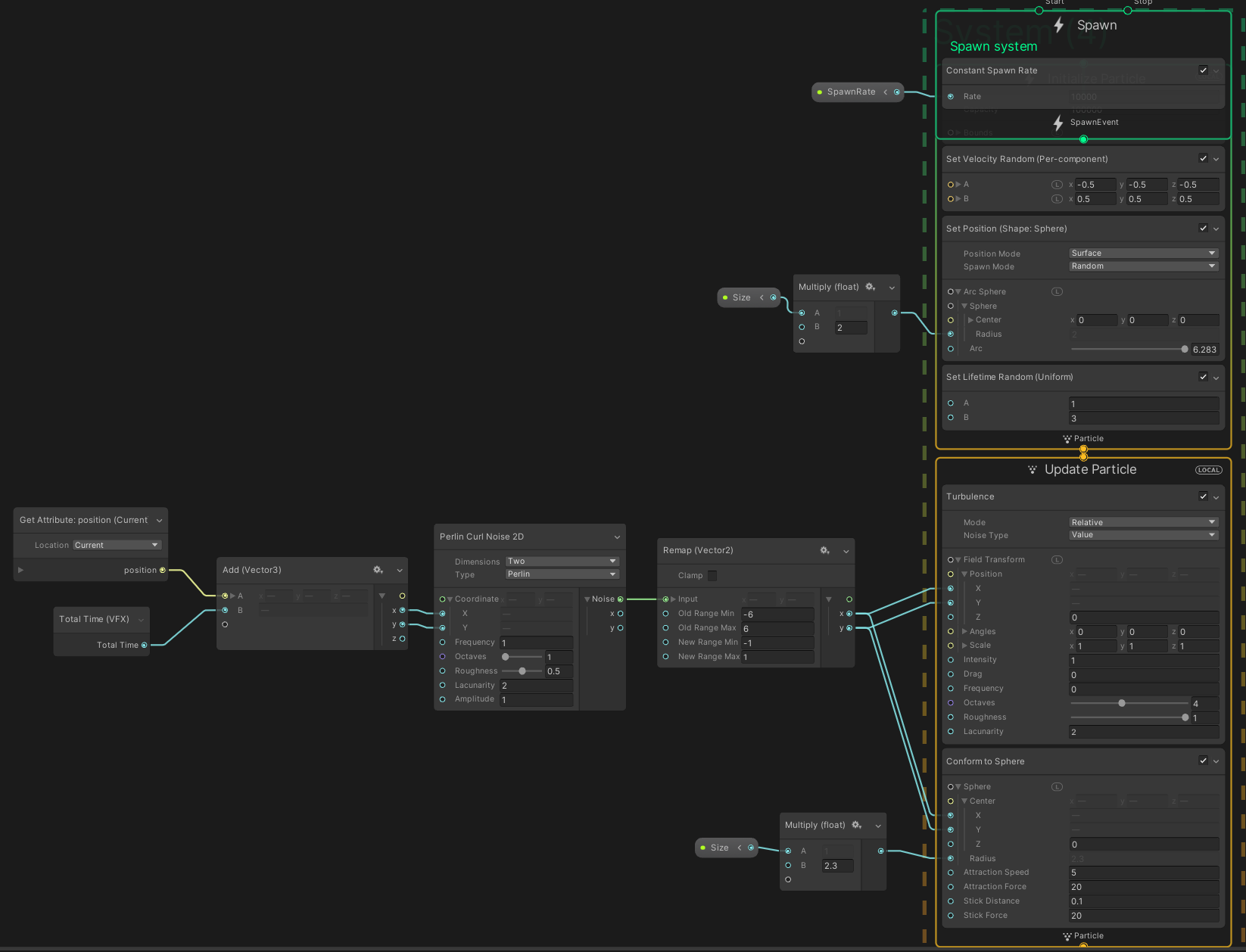Image resolution: width=1246 pixels, height=952 pixels.
Task: Edit Stick Distance value field
Action: (x=1144, y=901)
